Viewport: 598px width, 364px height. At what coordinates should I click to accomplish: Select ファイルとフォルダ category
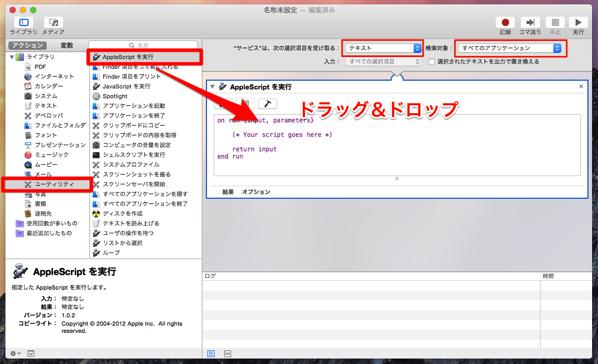coord(60,125)
